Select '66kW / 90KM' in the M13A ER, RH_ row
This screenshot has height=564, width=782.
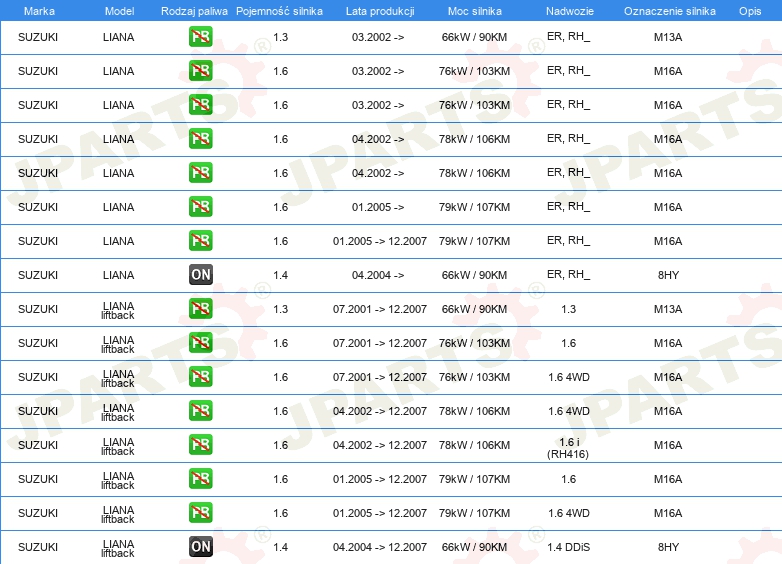click(474, 37)
